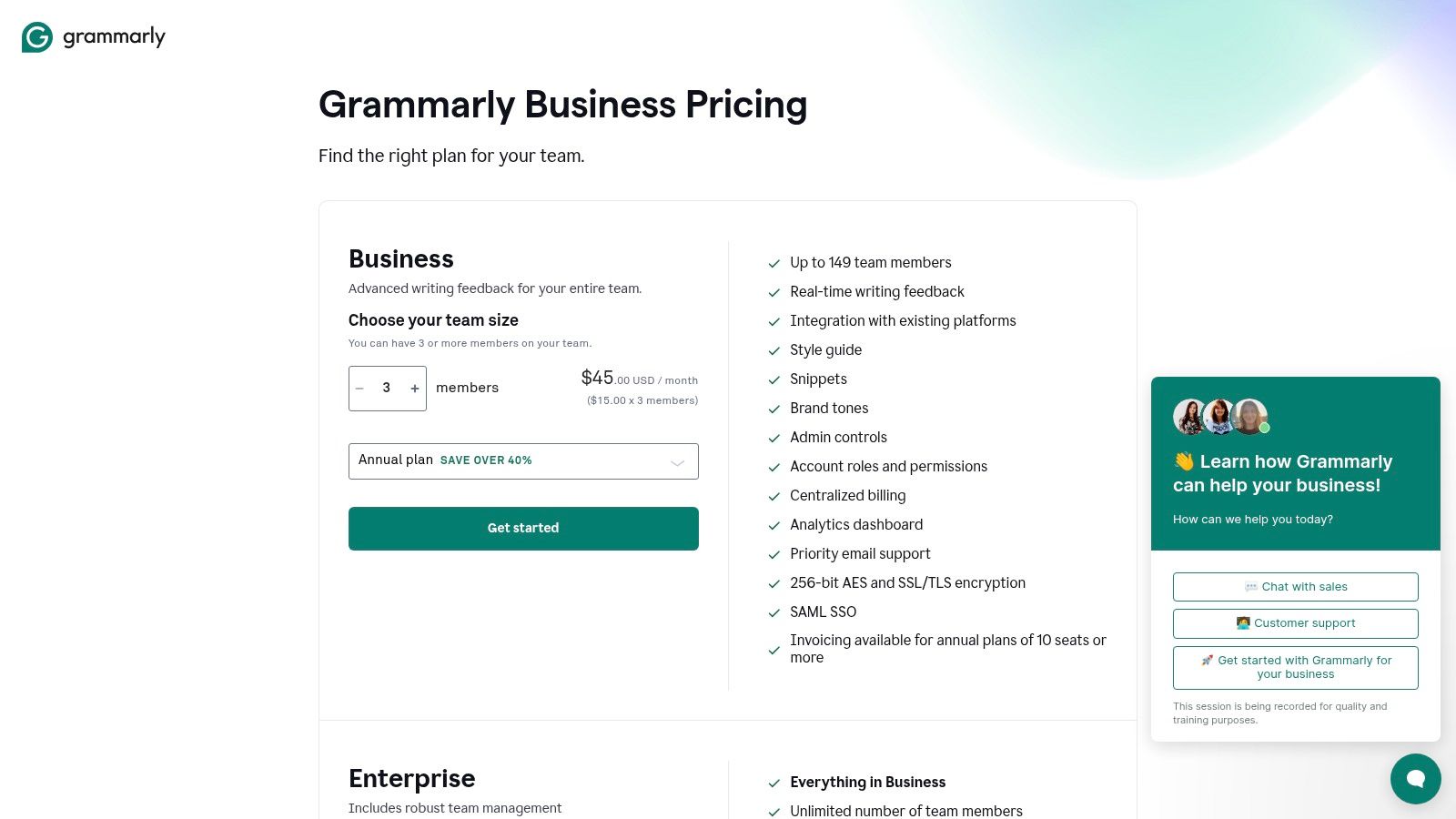Increase team size with the plus stepper
This screenshot has width=1456, height=819.
414,388
